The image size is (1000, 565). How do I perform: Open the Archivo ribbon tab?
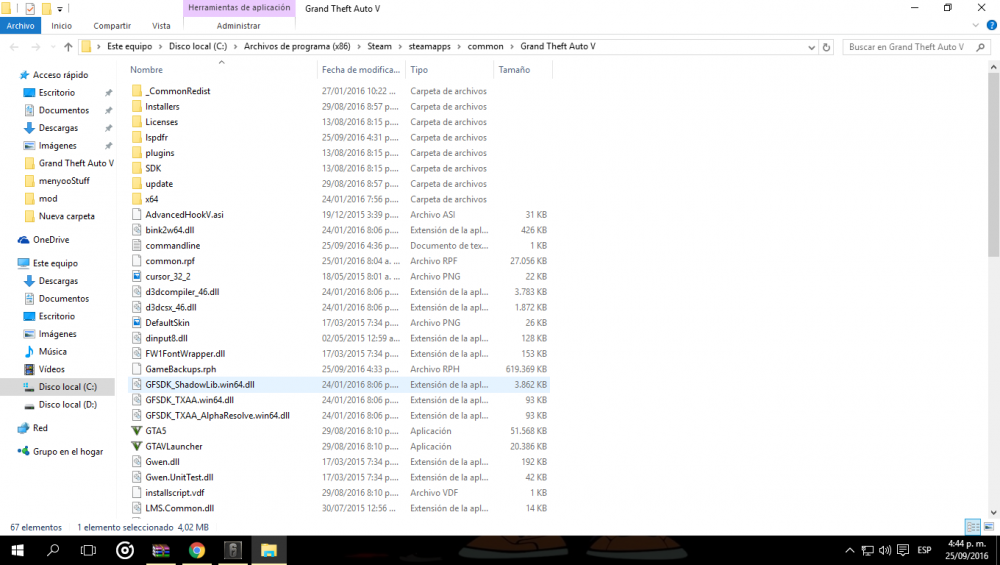click(x=20, y=26)
